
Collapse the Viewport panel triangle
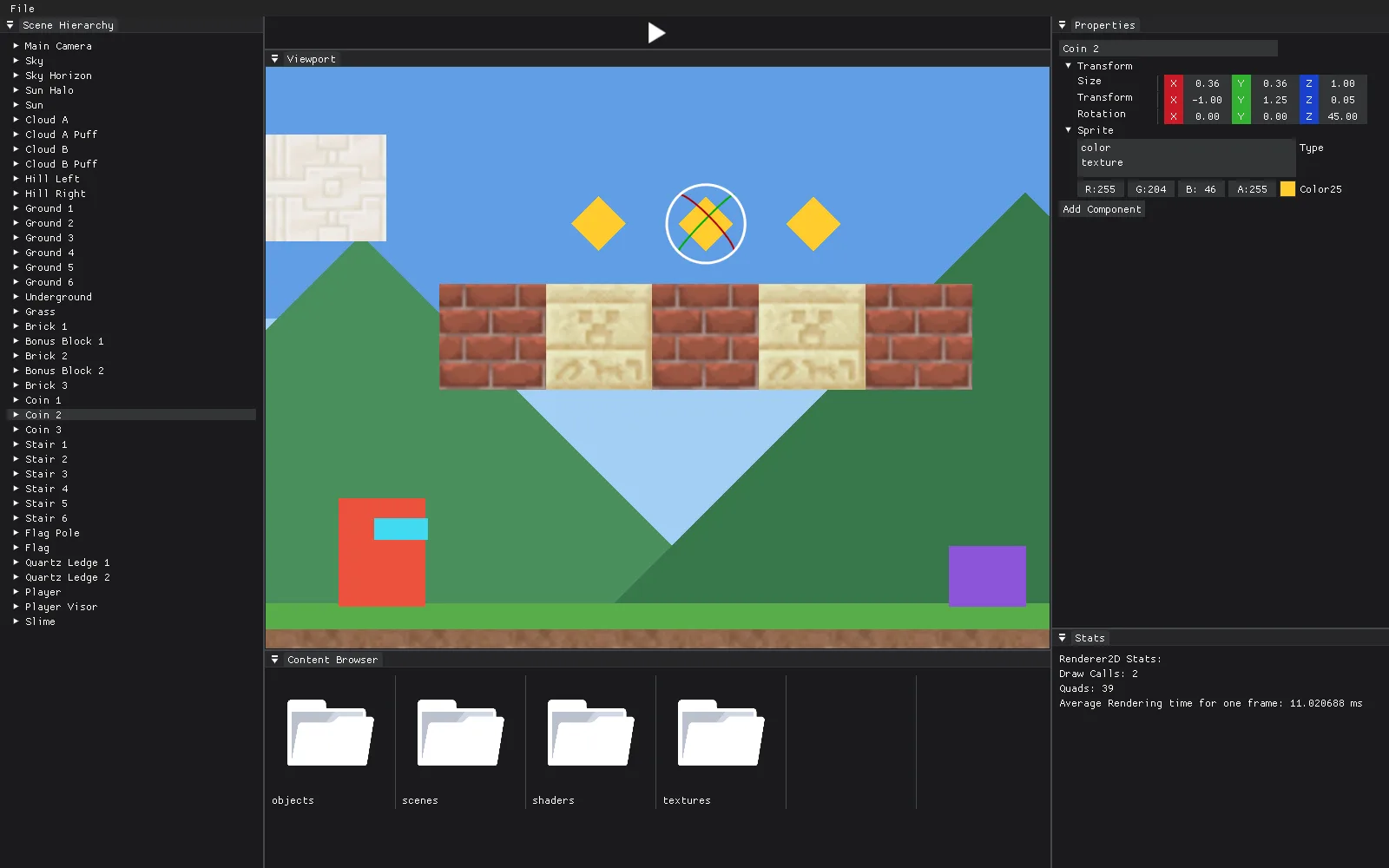(275, 59)
